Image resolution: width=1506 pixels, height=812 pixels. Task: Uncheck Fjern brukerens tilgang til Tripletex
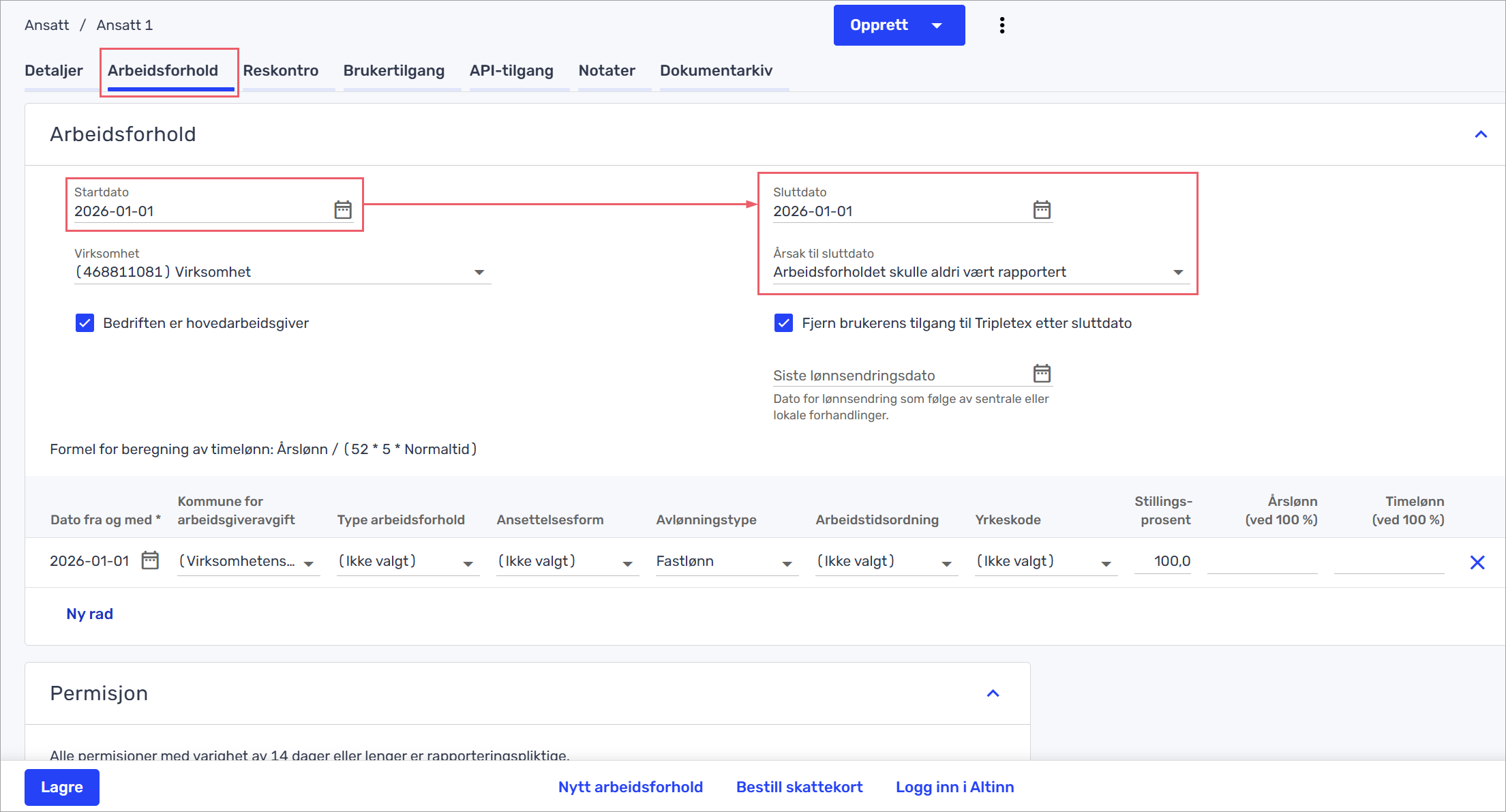[x=783, y=323]
